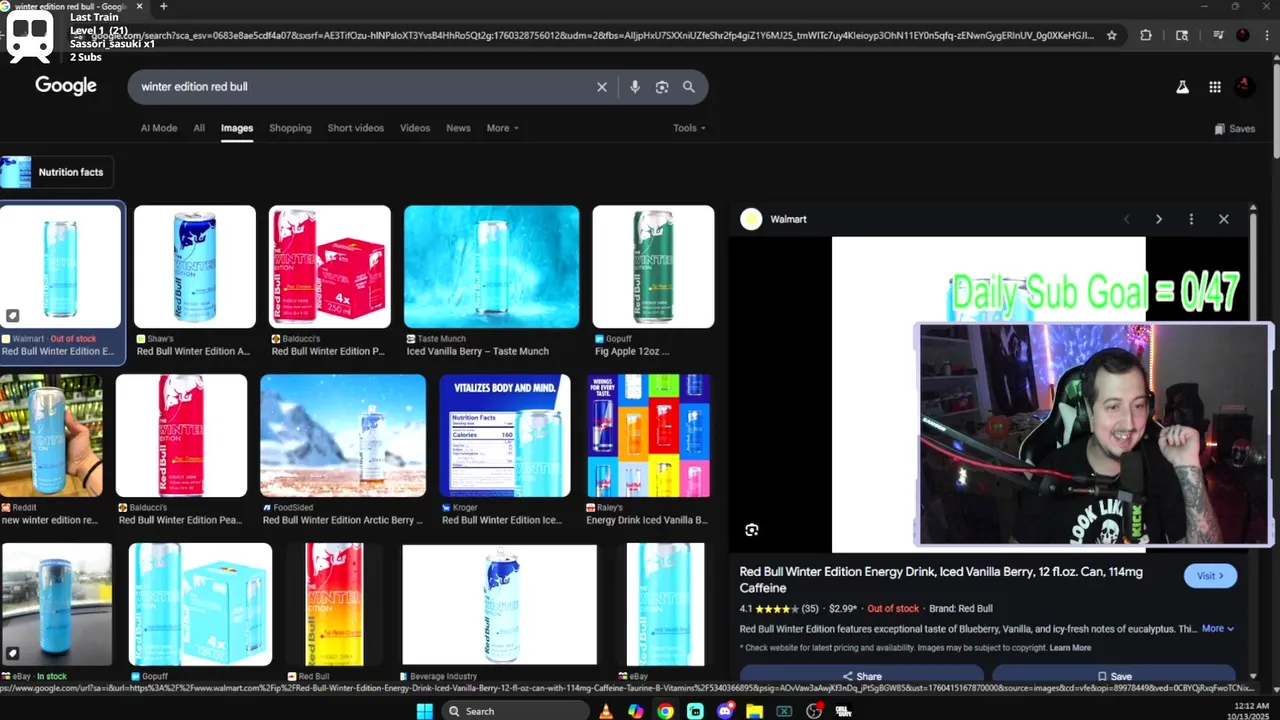The image size is (1280, 720).
Task: Click the Learn More copyright link
Action: point(1070,648)
